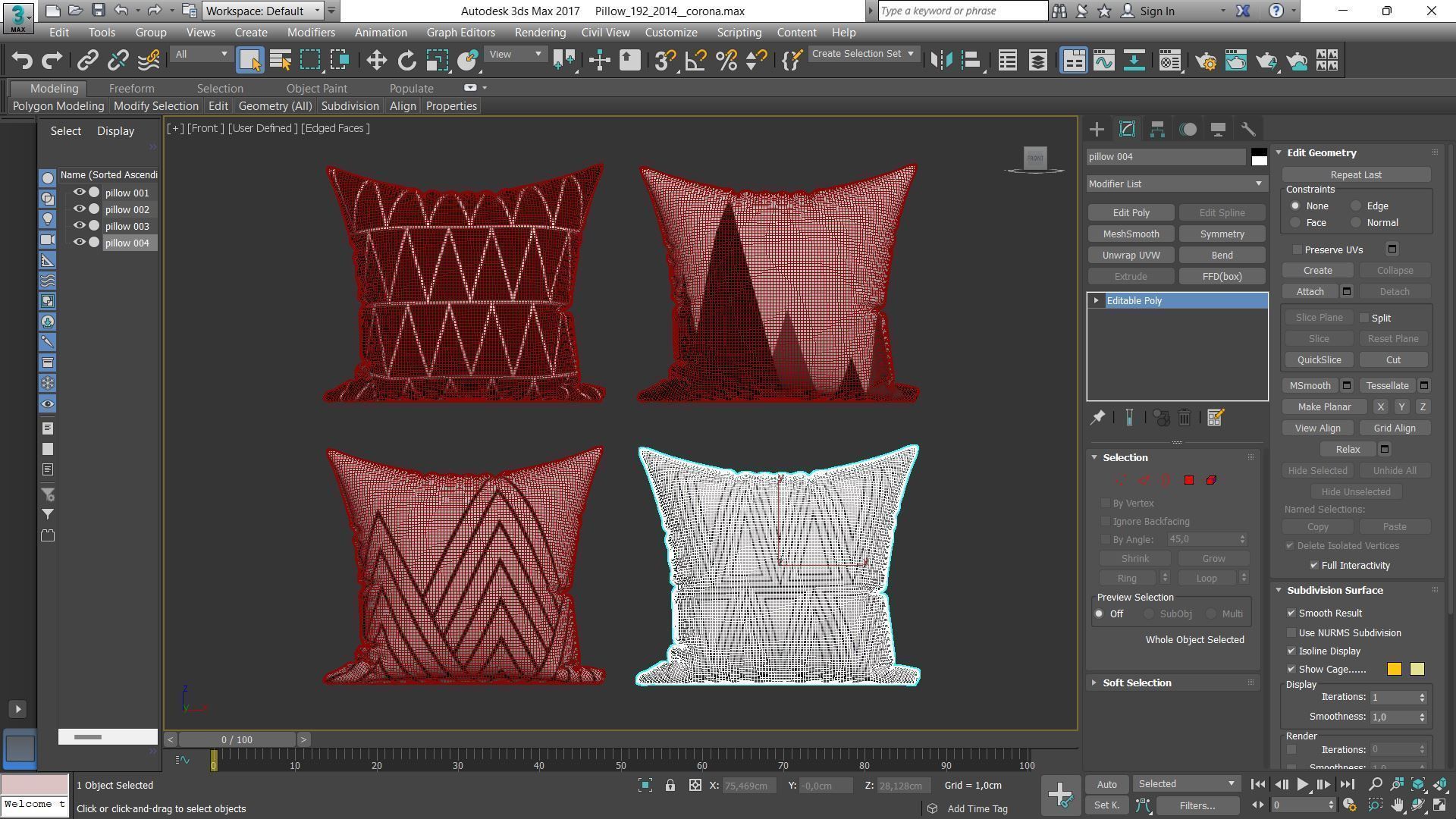Expand the Soft Selection rollout
This screenshot has height=819, width=1456.
(1137, 683)
